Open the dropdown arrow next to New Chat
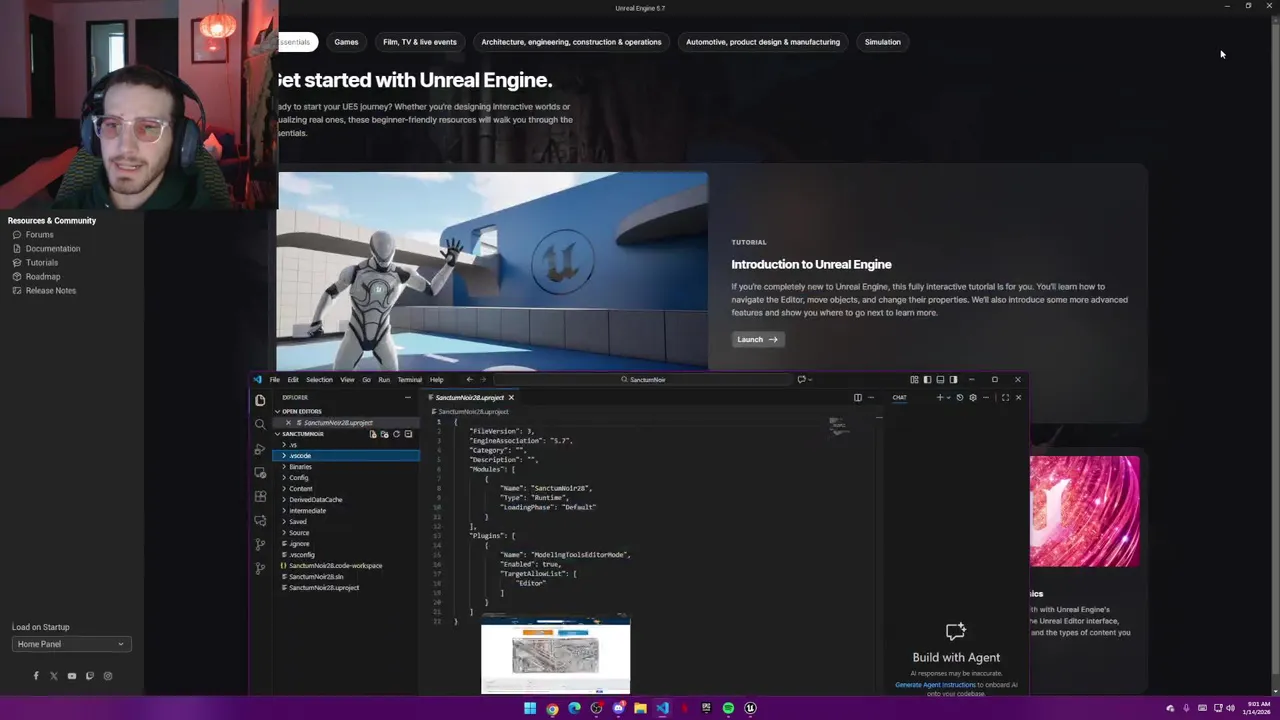This screenshot has height=720, width=1280. (x=947, y=398)
